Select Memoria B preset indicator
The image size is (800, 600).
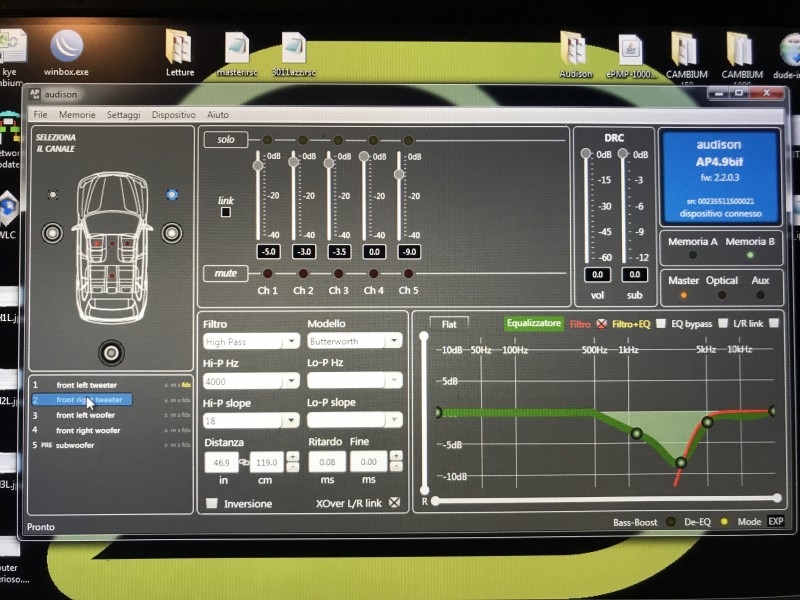pos(750,255)
